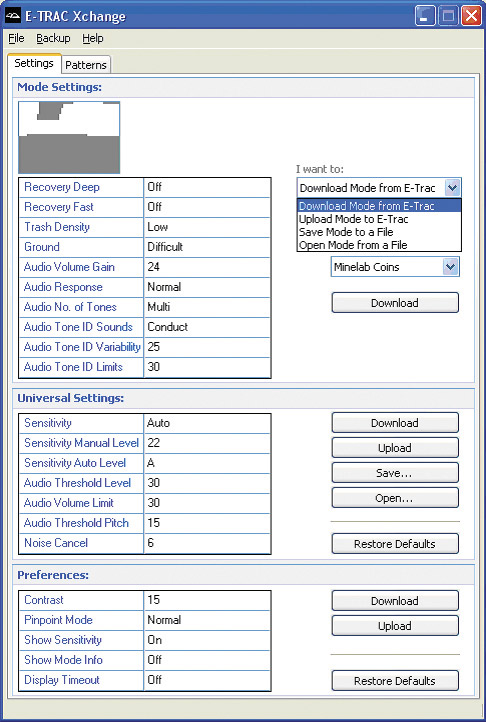Screen dimensions: 486x722
Task: Click the Pinpoint Mode value 'Normal'
Action: 207,620
